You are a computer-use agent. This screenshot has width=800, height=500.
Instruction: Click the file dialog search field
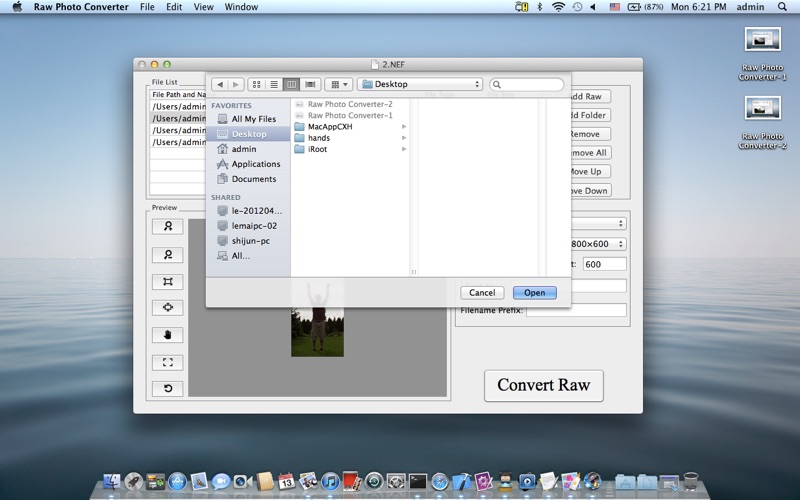(x=527, y=84)
